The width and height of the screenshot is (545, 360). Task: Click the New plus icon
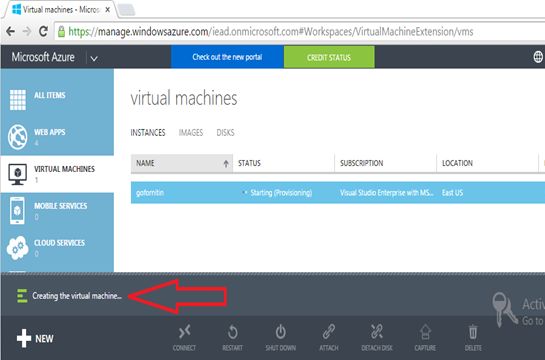point(24,338)
